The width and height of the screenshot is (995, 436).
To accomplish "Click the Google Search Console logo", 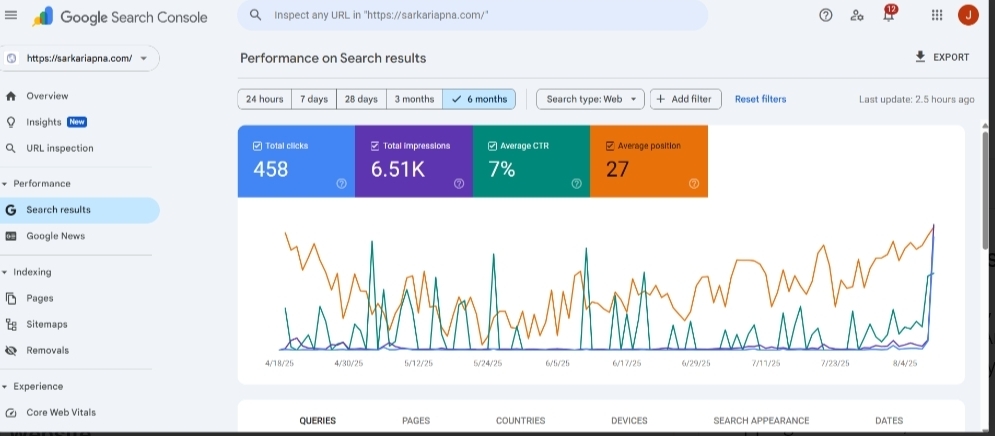I will pyautogui.click(x=120, y=17).
